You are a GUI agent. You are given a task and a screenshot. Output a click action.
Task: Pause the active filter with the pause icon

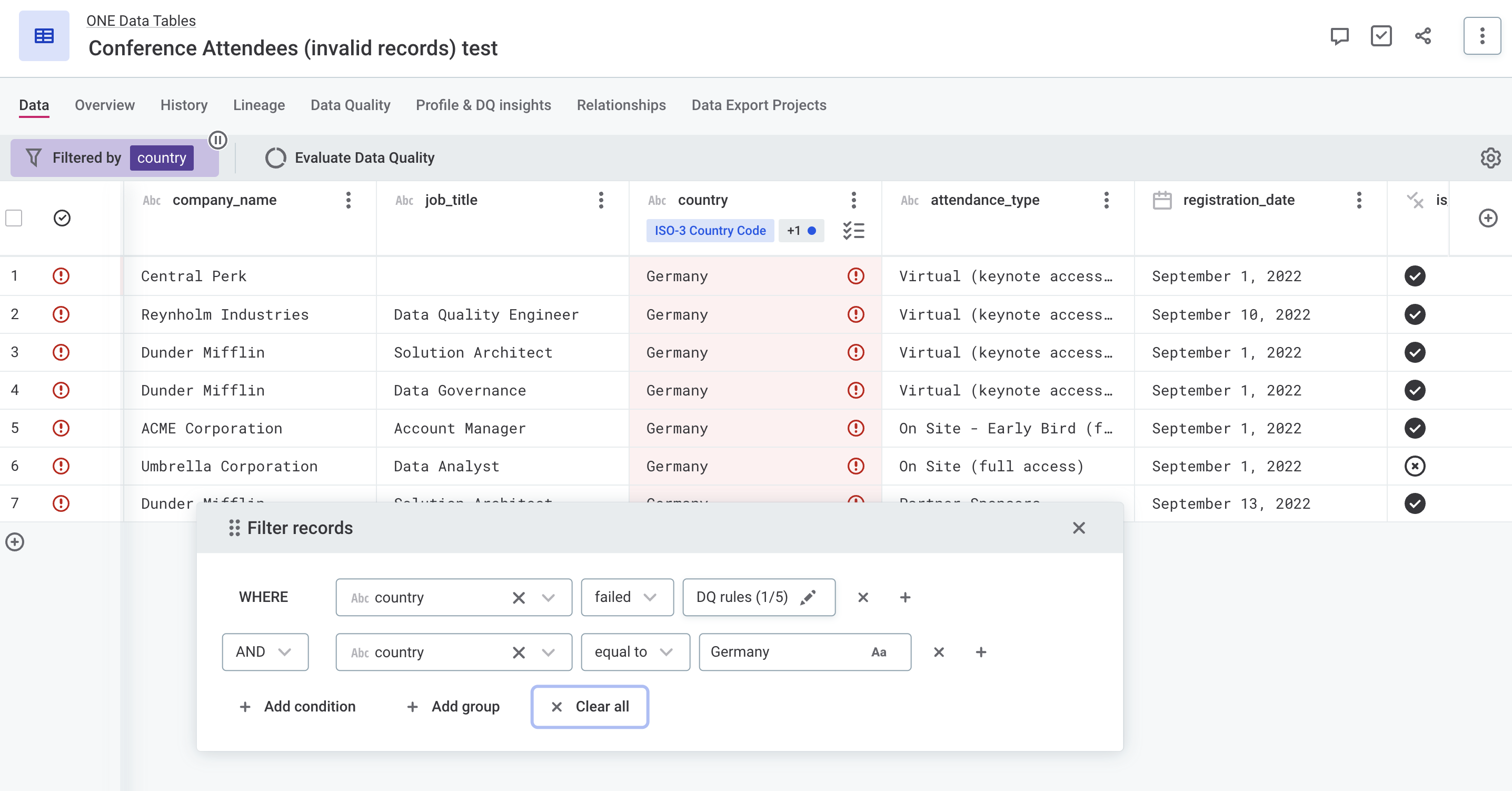click(x=218, y=141)
